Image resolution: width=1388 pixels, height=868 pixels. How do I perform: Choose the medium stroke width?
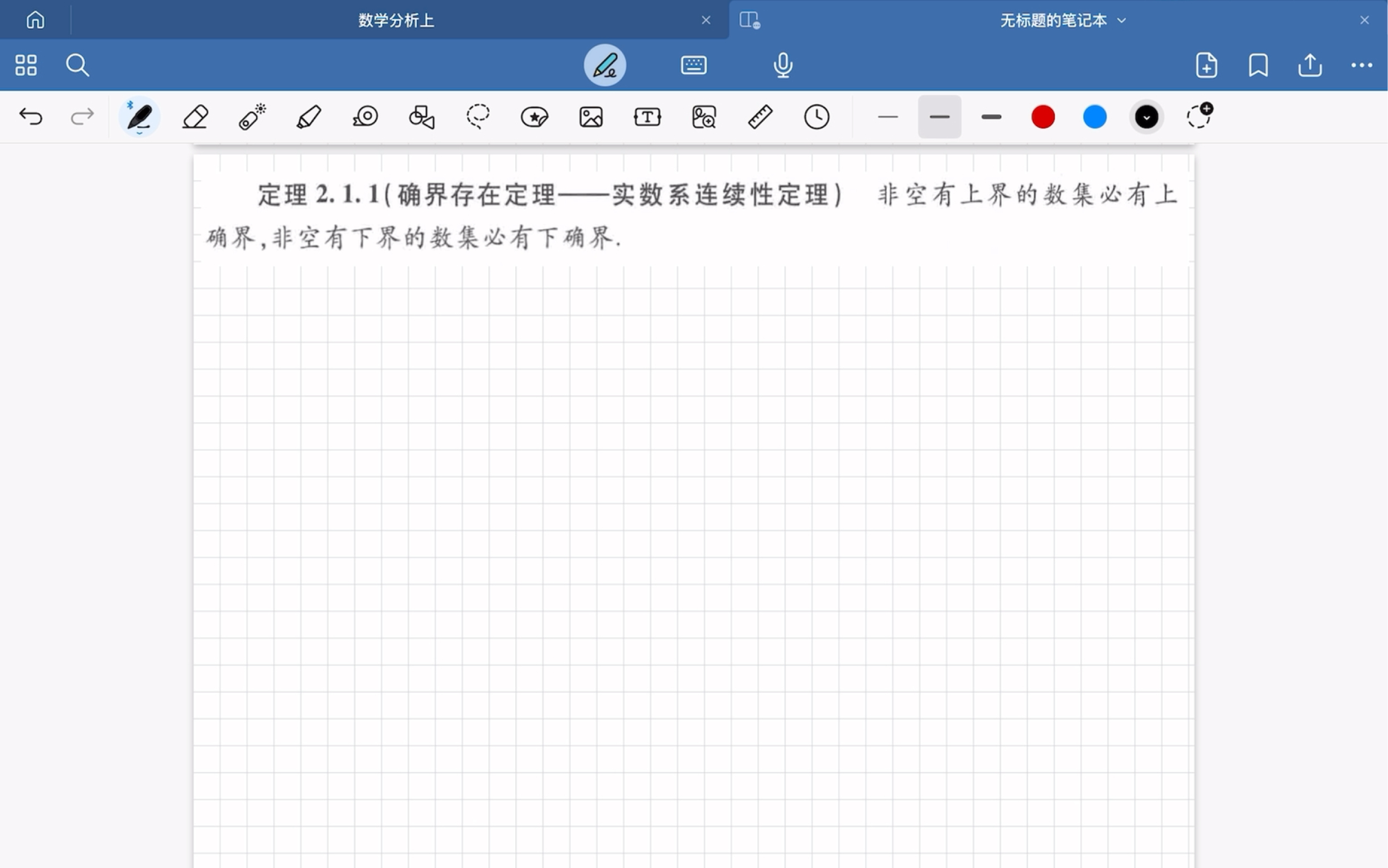point(939,117)
